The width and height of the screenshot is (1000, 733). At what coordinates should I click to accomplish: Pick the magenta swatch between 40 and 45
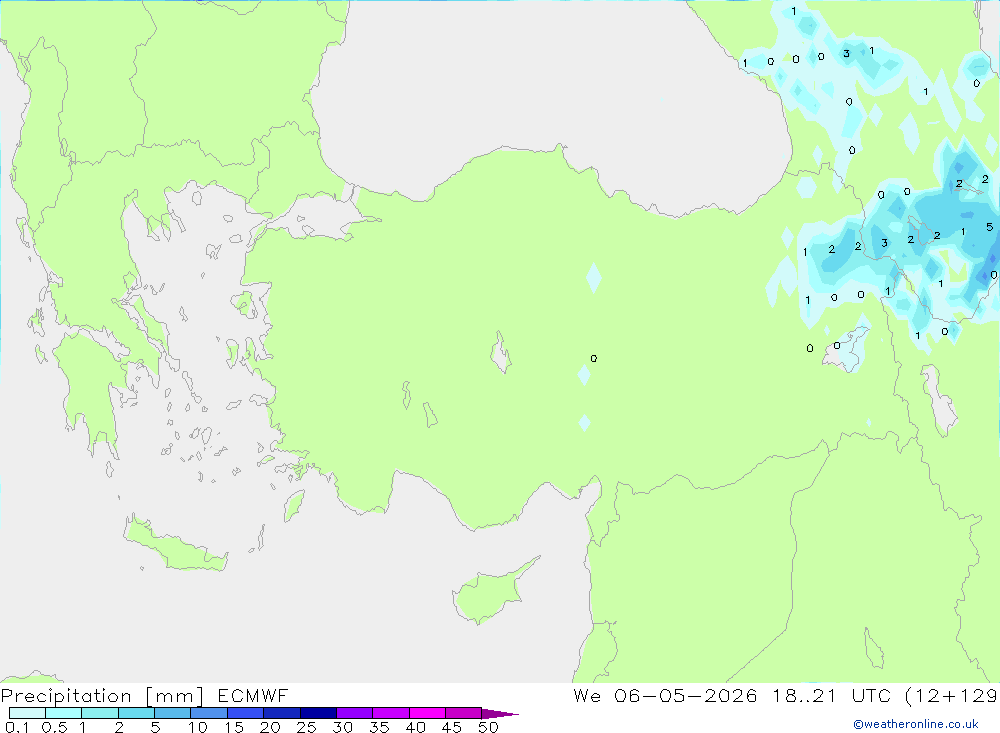tap(427, 713)
